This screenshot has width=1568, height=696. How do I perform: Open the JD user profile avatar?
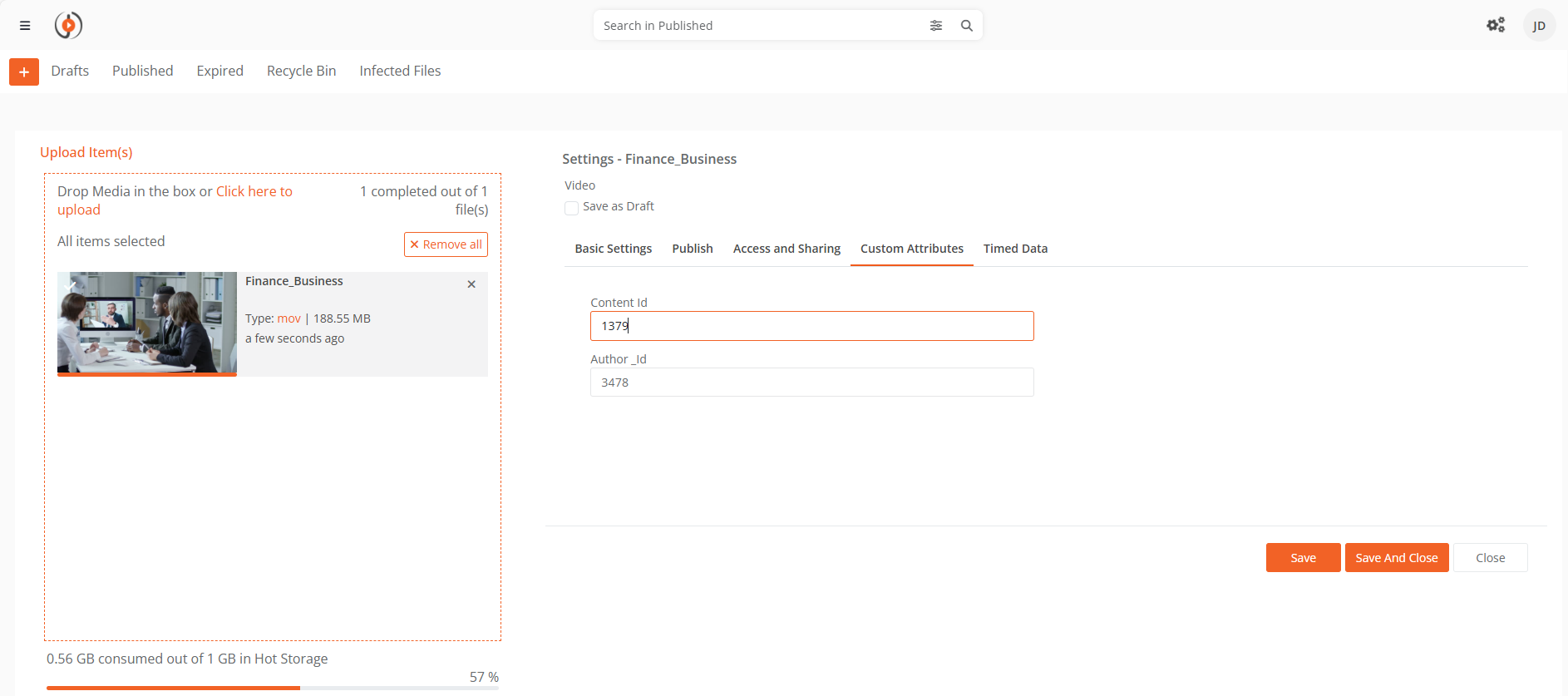click(x=1538, y=26)
